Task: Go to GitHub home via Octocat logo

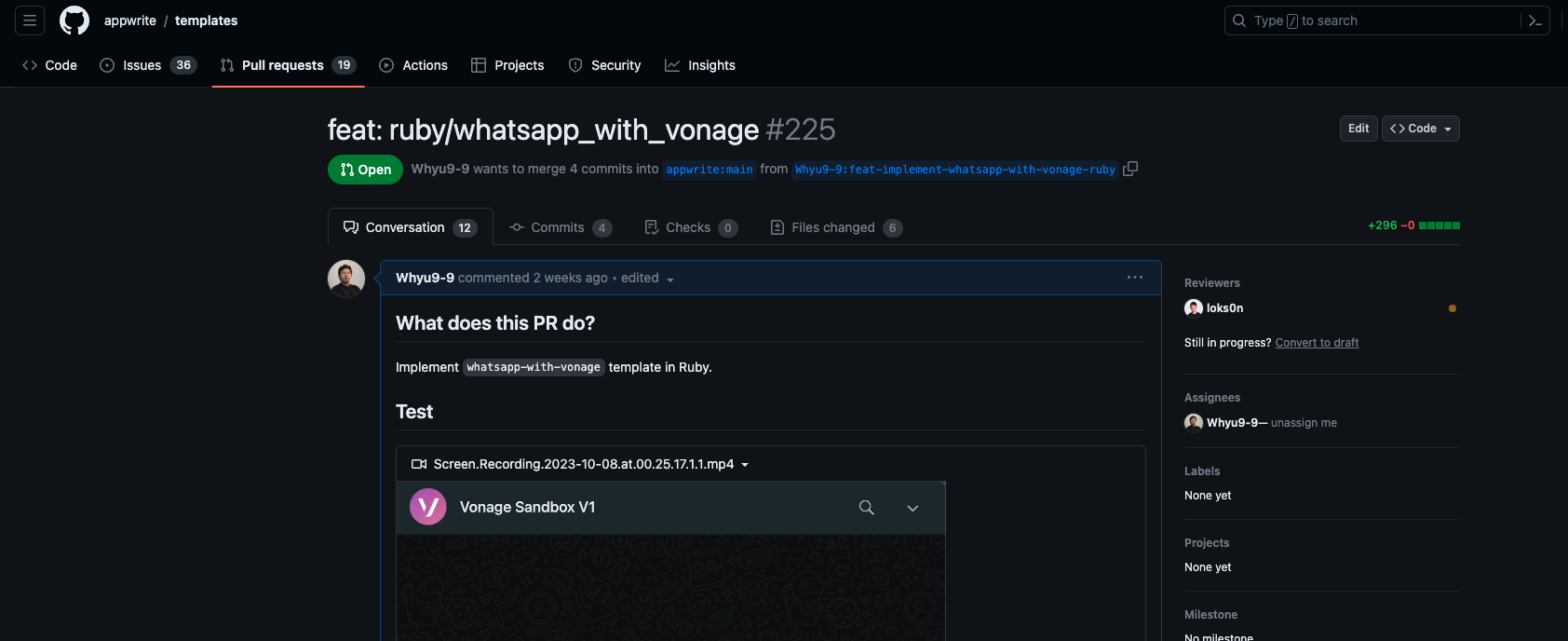Action: click(74, 20)
